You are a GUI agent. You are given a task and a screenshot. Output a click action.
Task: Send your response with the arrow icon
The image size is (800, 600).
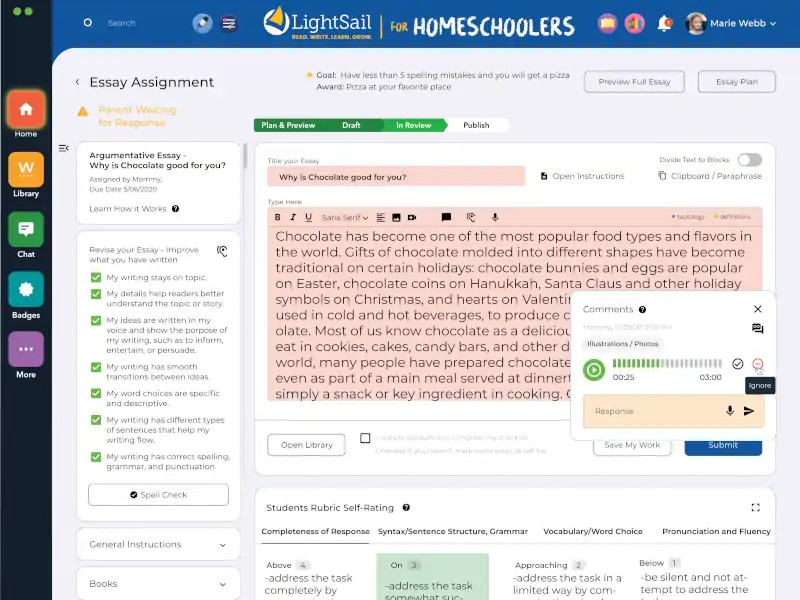(748, 411)
